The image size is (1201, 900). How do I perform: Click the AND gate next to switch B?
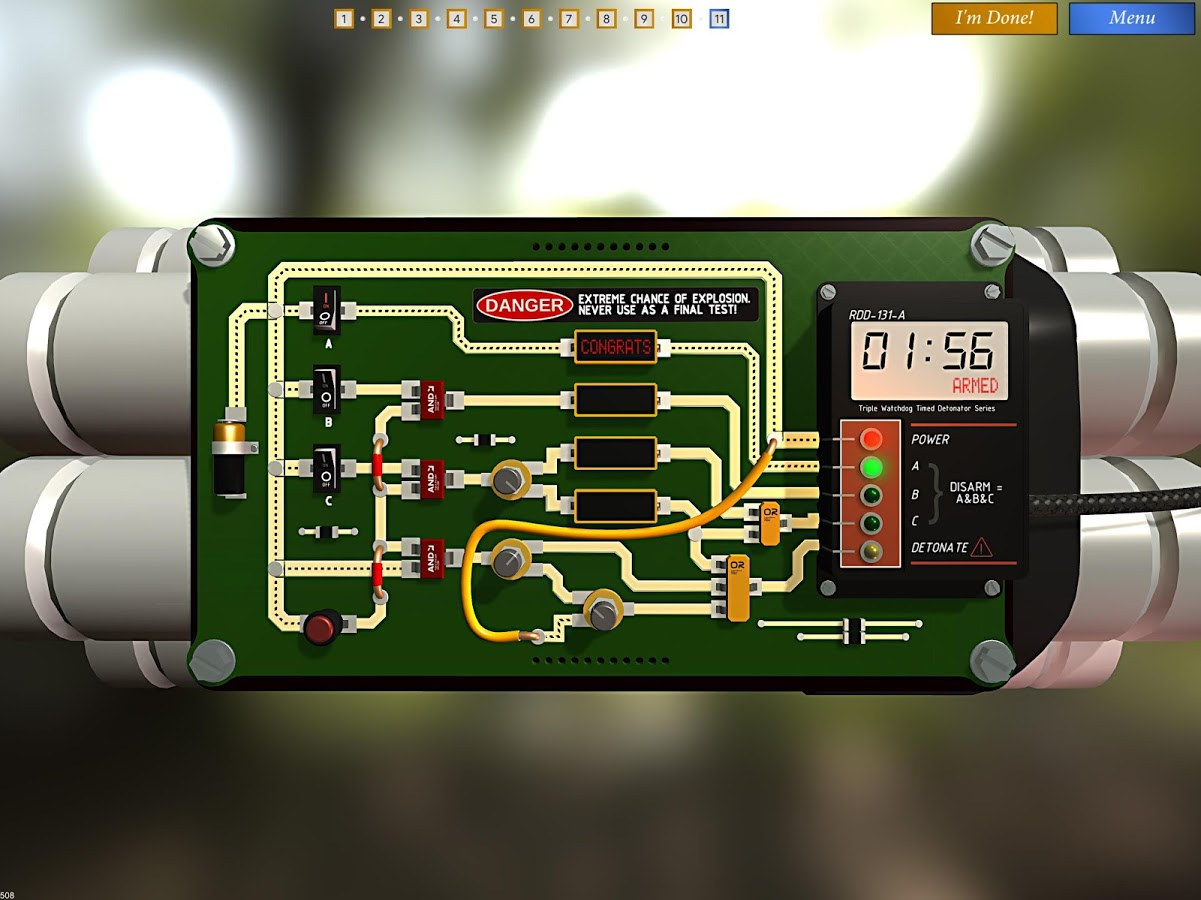(431, 399)
